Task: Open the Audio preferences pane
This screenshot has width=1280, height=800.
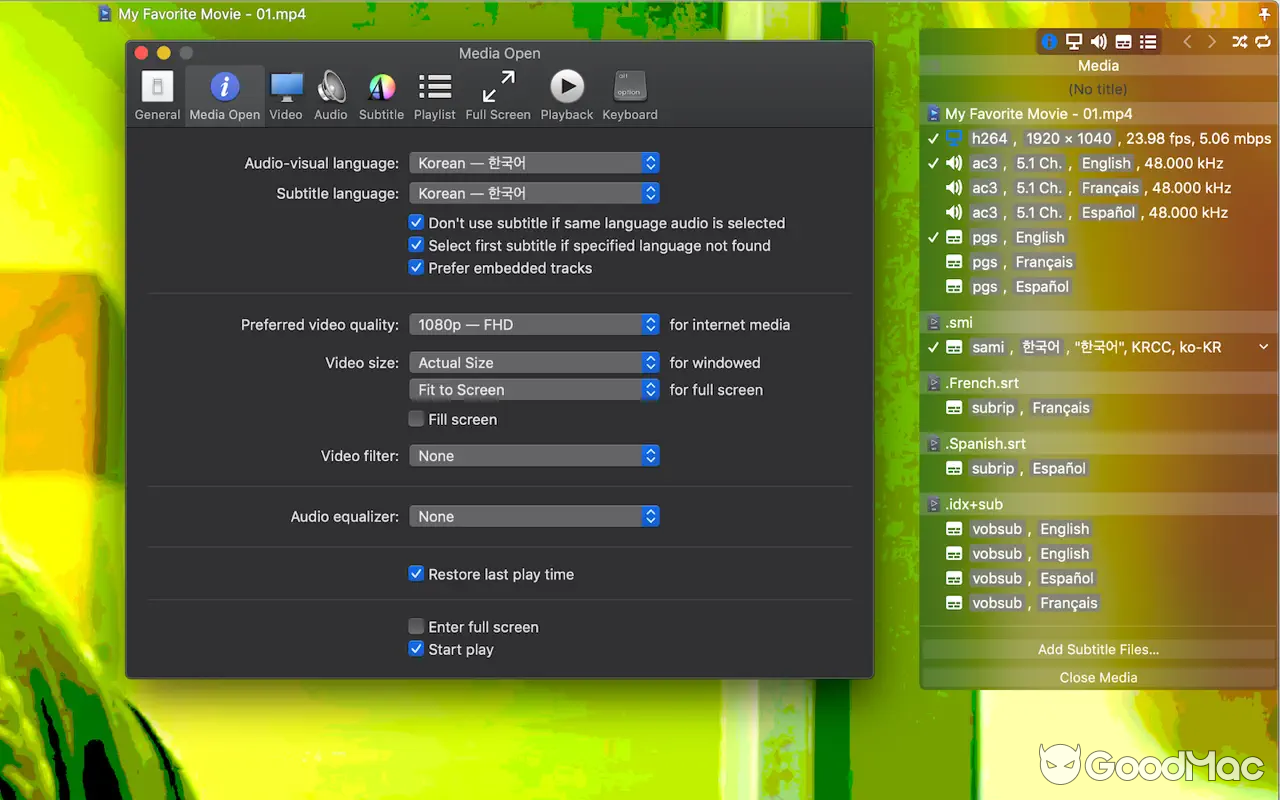Action: click(330, 93)
